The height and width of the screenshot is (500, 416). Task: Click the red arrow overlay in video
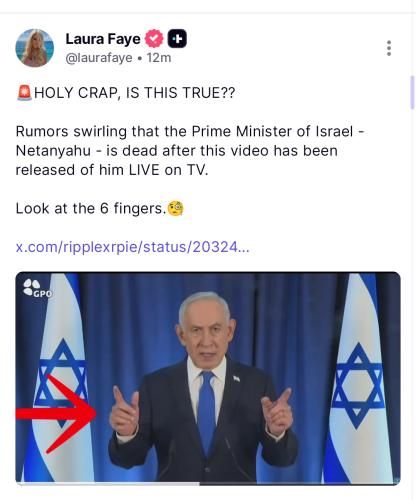pos(56,413)
